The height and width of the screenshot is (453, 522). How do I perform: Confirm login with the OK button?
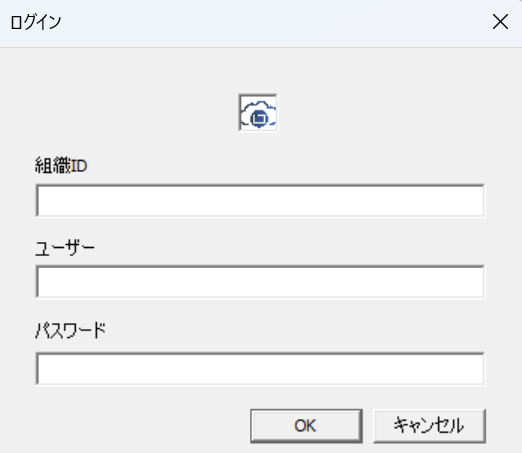click(x=306, y=426)
